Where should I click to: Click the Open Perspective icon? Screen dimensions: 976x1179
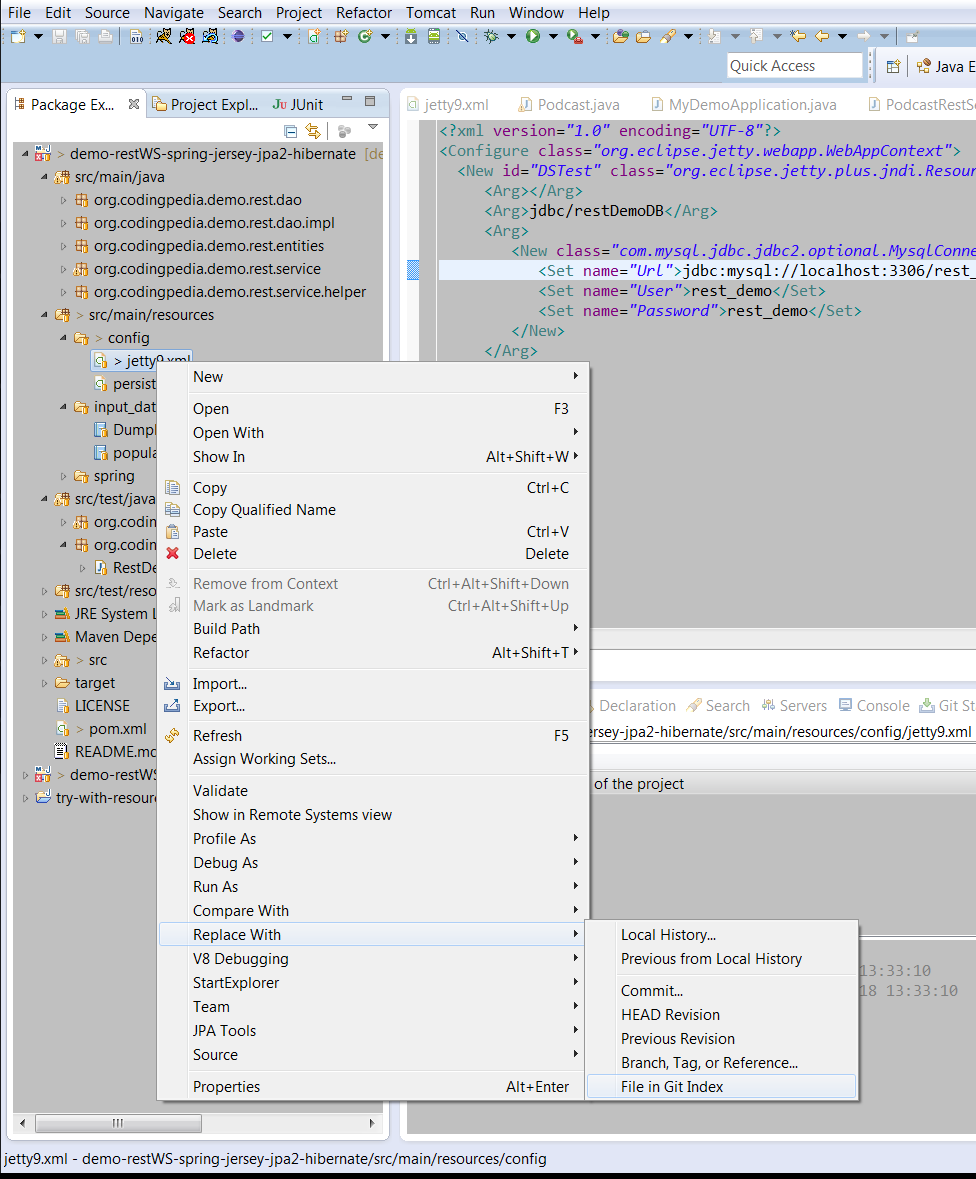pyautogui.click(x=894, y=67)
